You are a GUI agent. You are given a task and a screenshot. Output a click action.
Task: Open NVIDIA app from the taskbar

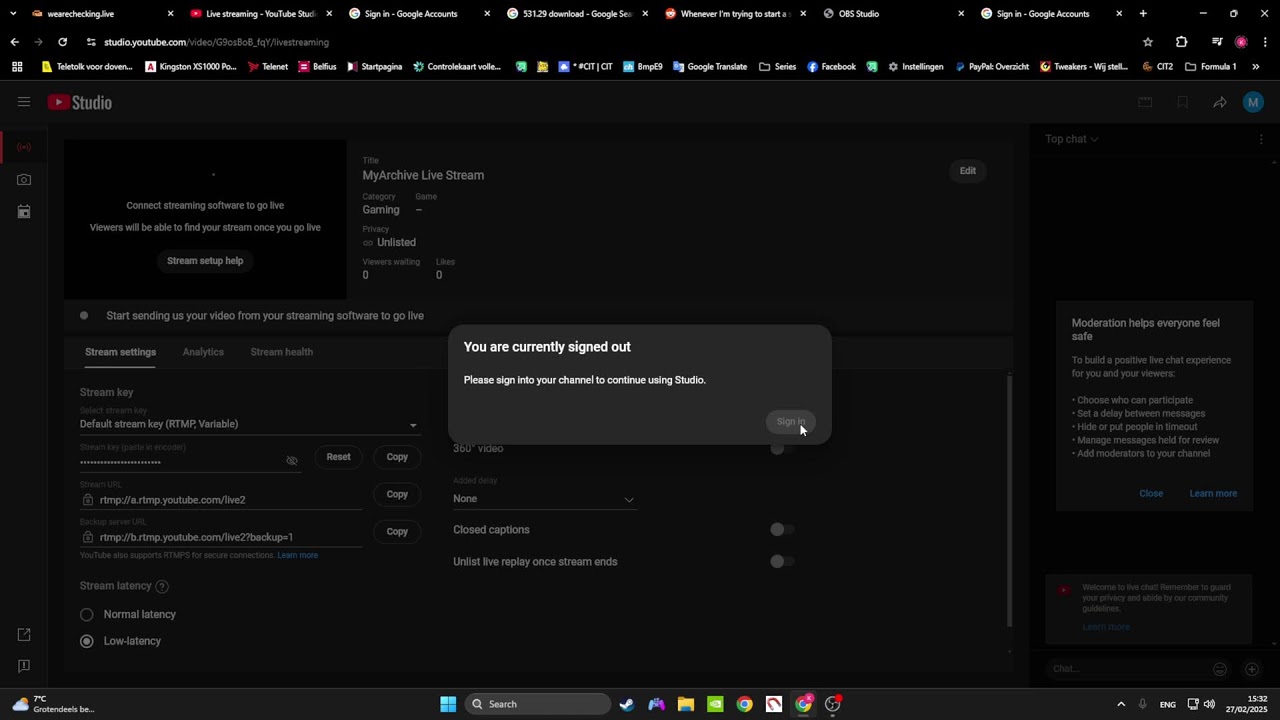point(715,704)
